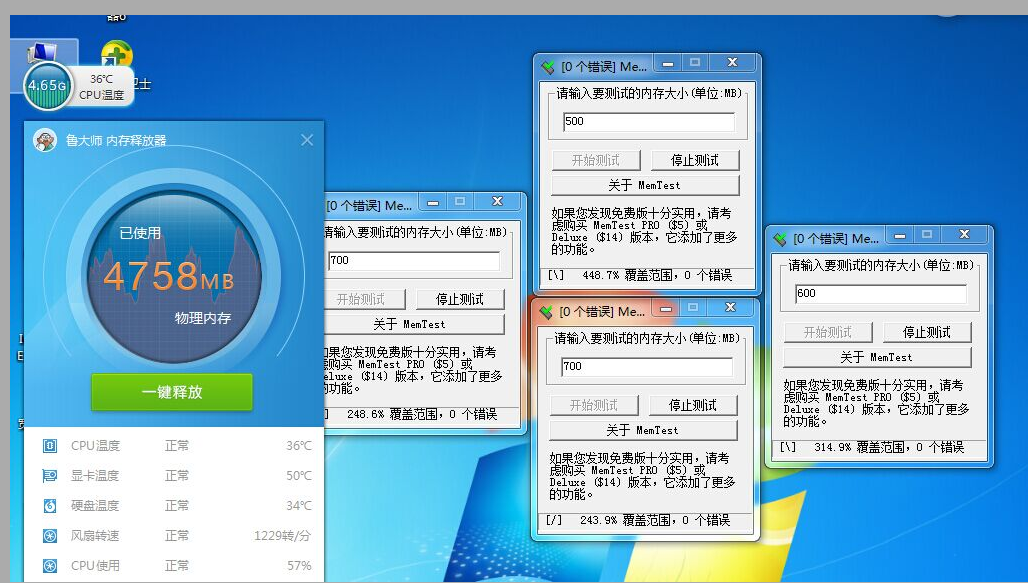Stop test in the 448.7% MemTest window
The width and height of the screenshot is (1028, 583).
695,161
